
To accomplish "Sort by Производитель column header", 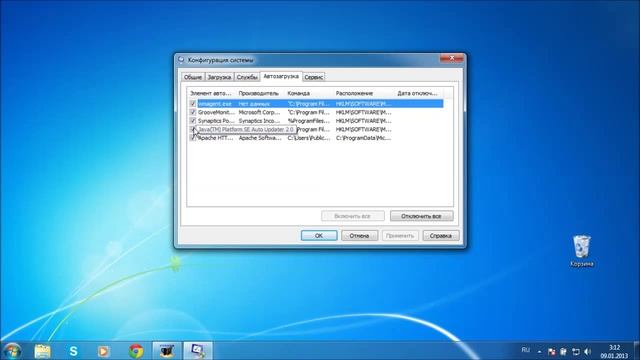I will (x=260, y=93).
